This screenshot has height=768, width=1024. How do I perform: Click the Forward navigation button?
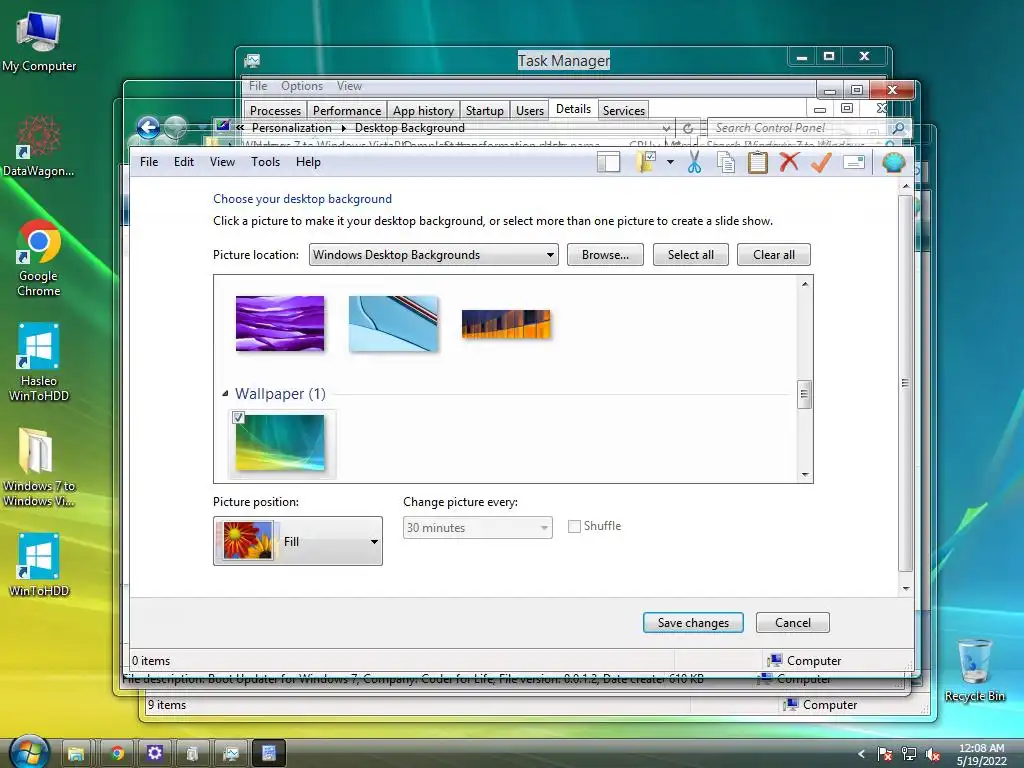[x=175, y=127]
